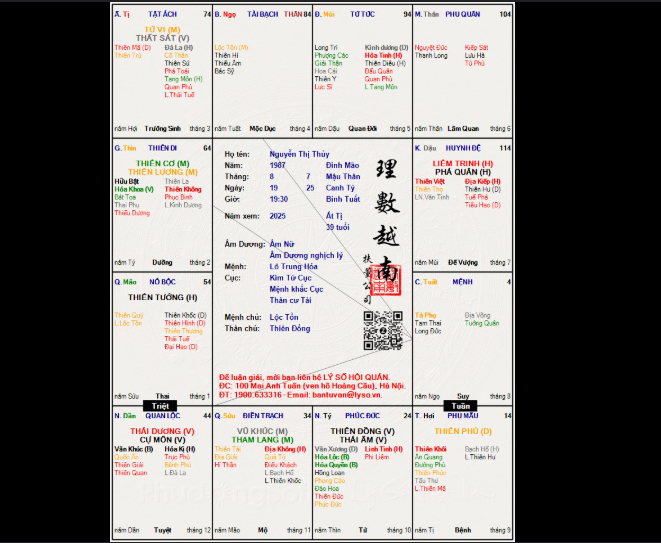The image size is (661, 543).
Task: Click the Linh Tinh (H) star
Action: pos(383,449)
